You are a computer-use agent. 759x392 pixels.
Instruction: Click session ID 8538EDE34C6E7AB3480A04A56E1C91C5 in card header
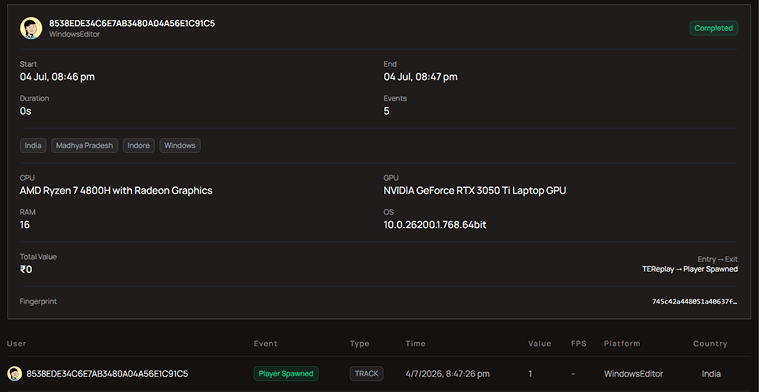coord(132,24)
